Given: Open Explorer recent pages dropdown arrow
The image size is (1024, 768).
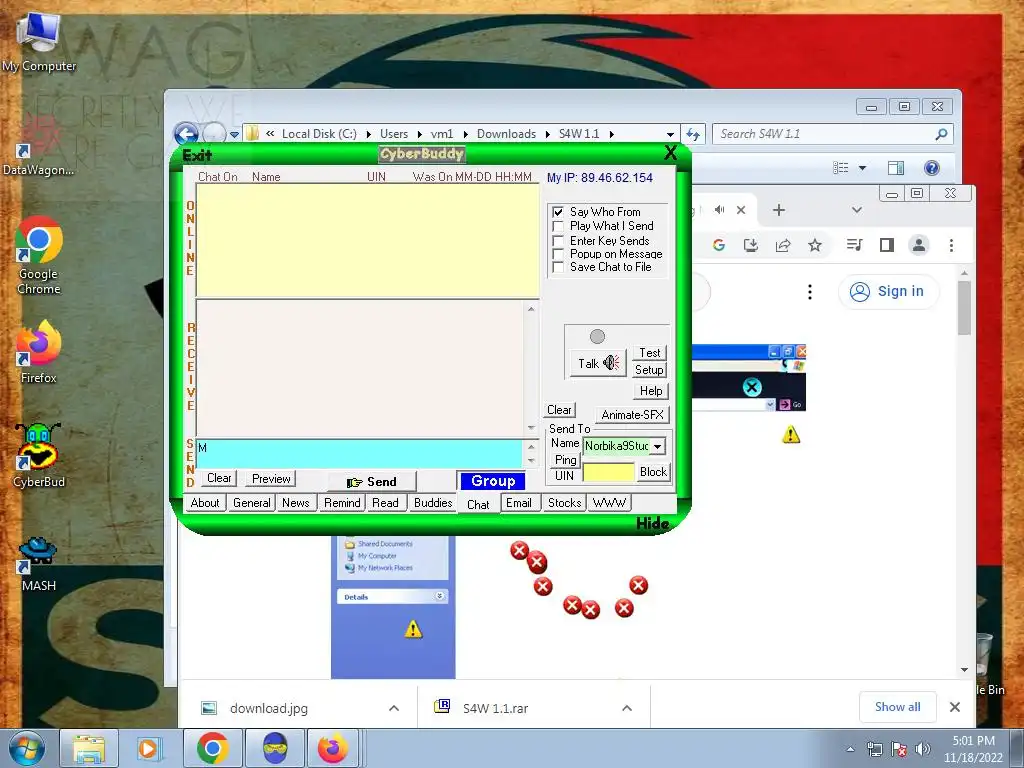Looking at the screenshot, I should [234, 135].
